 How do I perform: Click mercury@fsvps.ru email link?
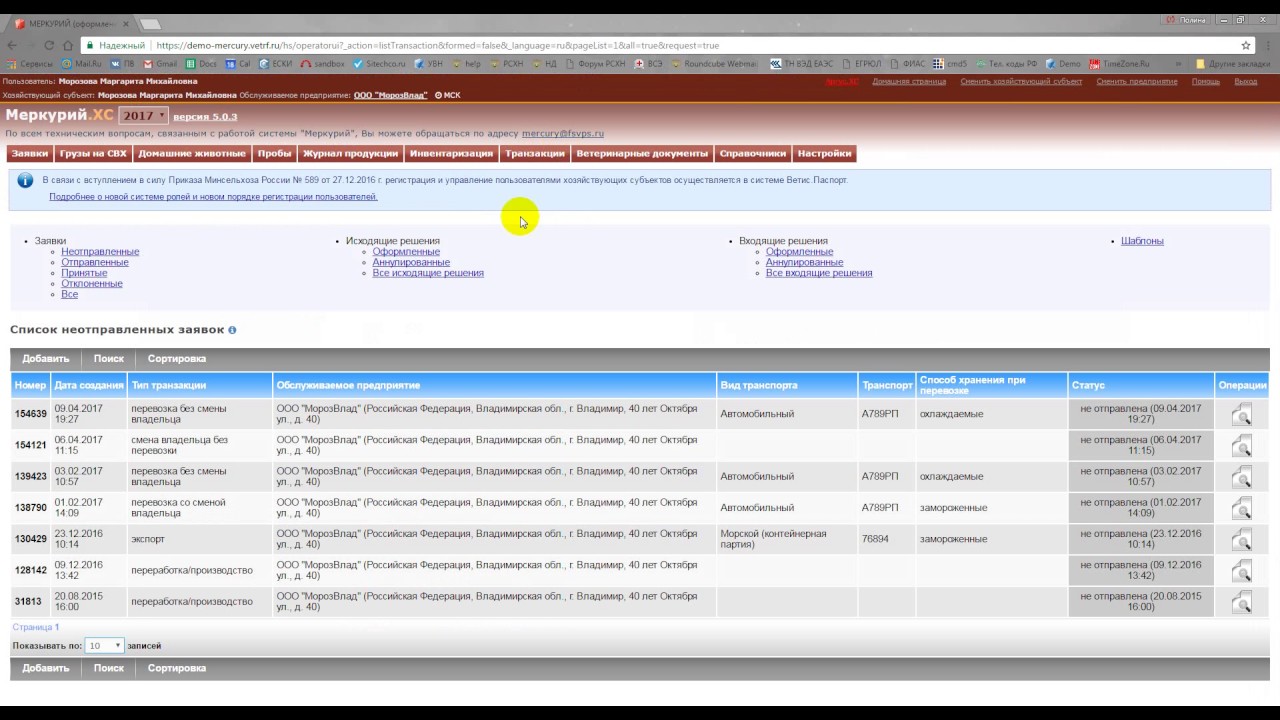coord(563,133)
